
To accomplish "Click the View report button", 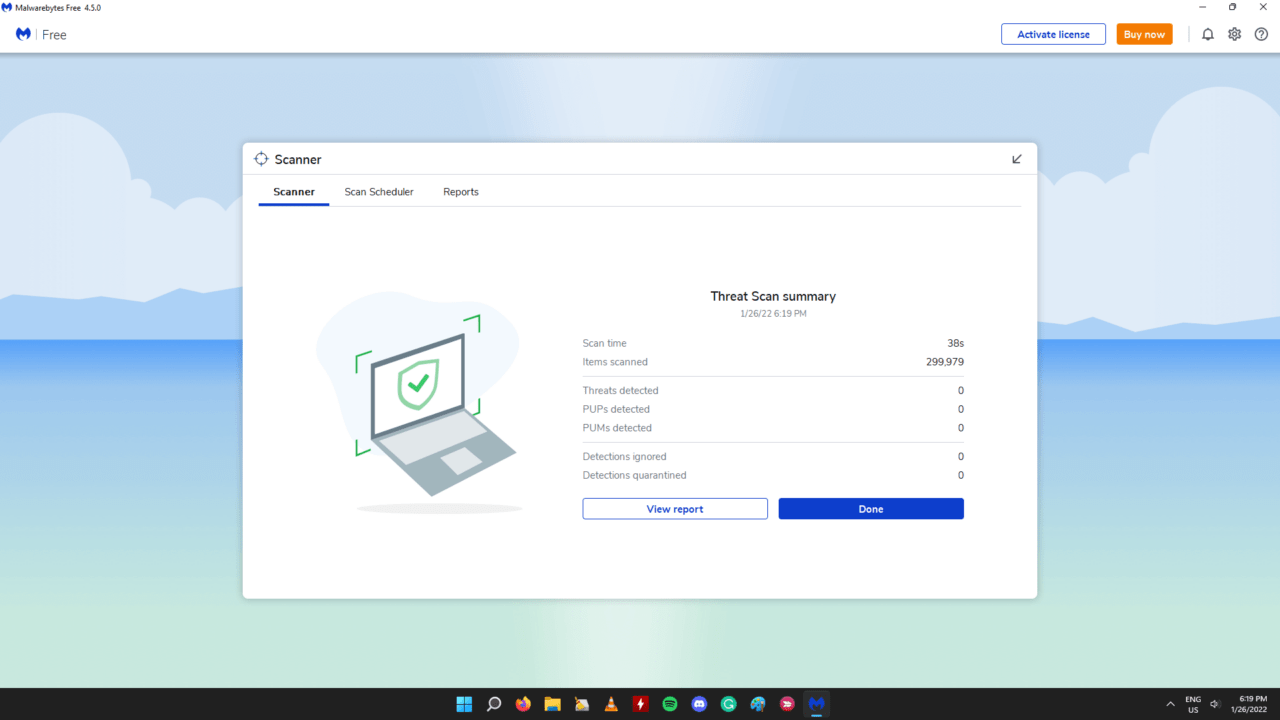I will point(675,509).
